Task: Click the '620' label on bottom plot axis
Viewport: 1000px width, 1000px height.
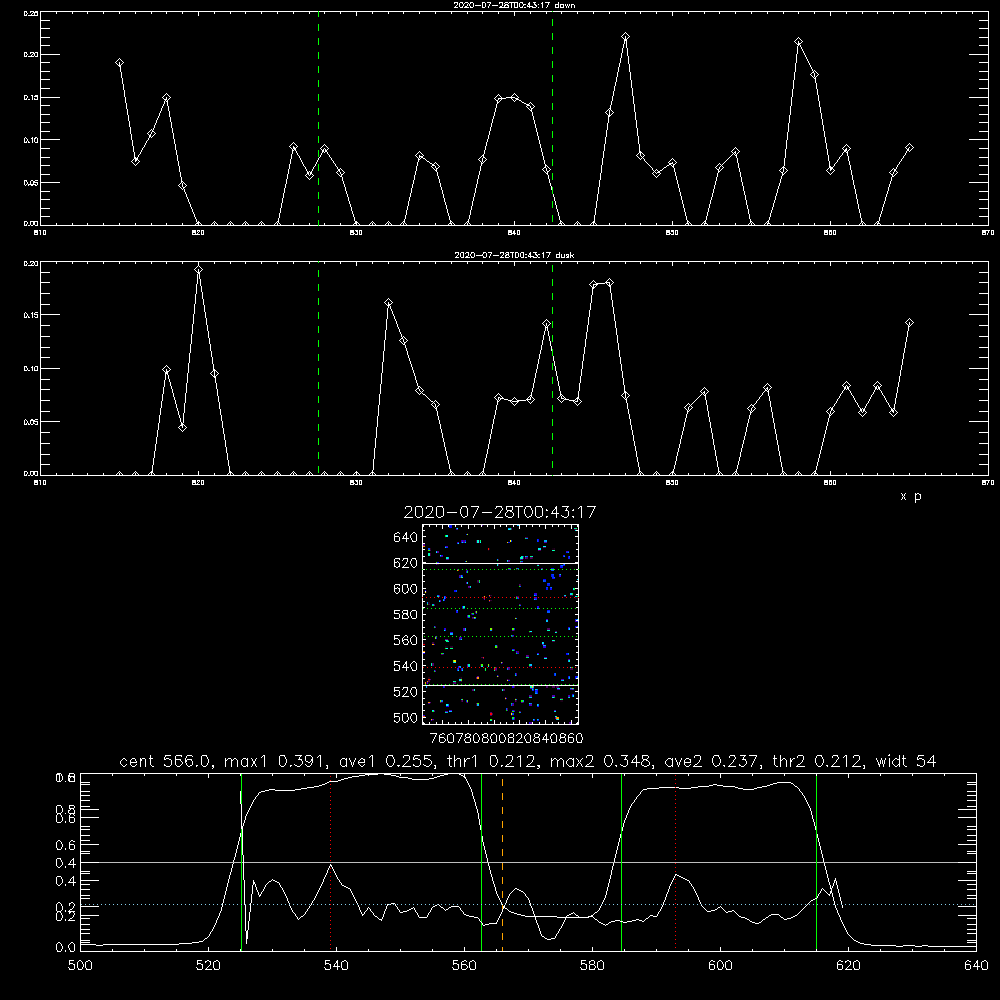Action: tap(848, 966)
